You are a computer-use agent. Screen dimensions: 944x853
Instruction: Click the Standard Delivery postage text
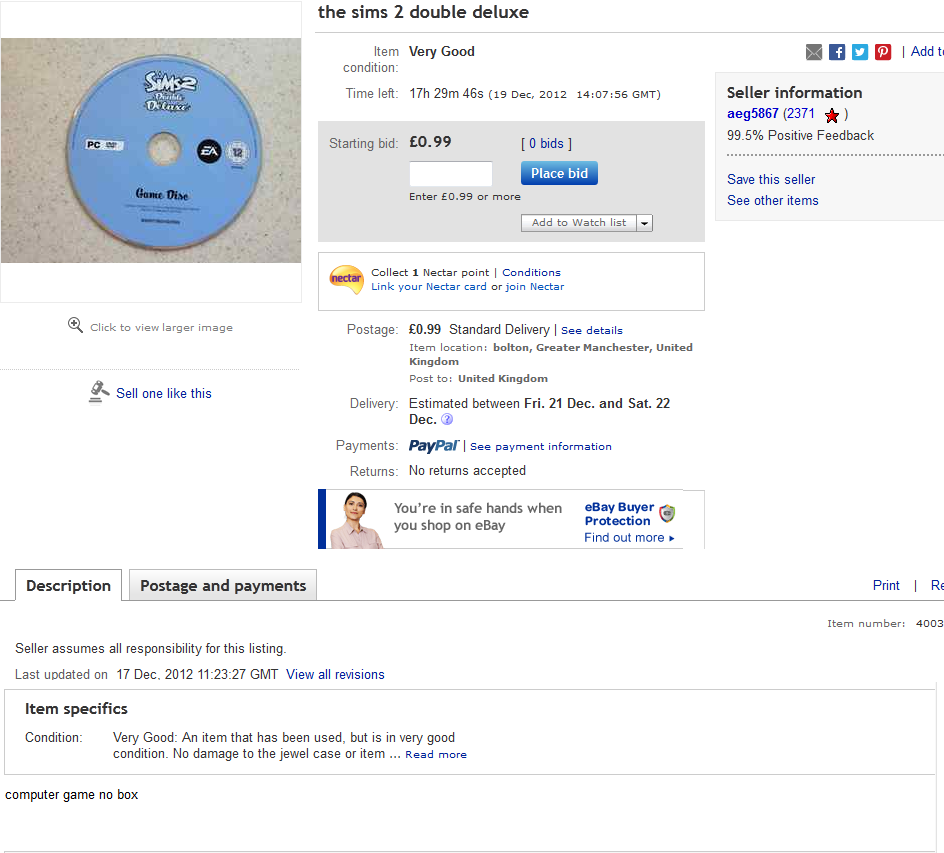499,330
